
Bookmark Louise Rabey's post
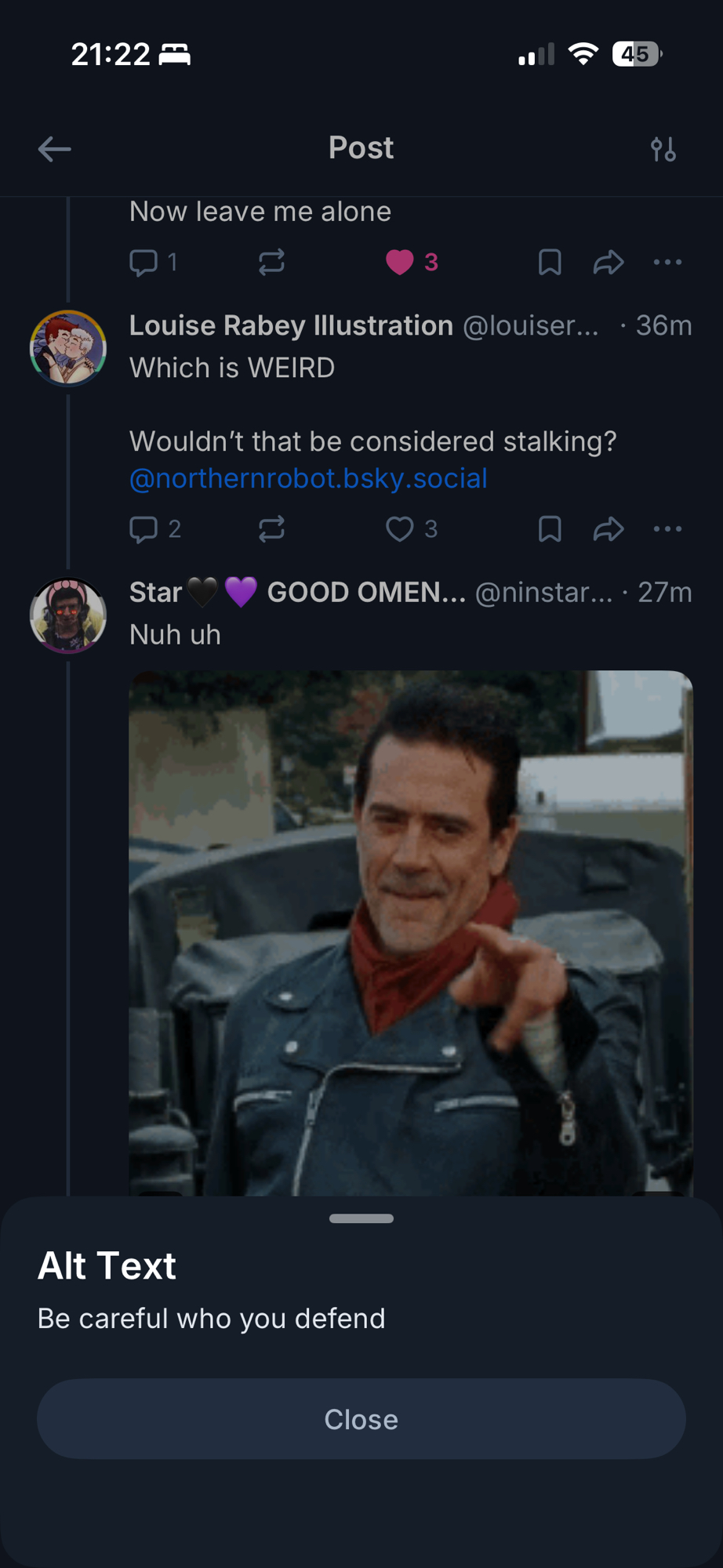click(x=550, y=529)
